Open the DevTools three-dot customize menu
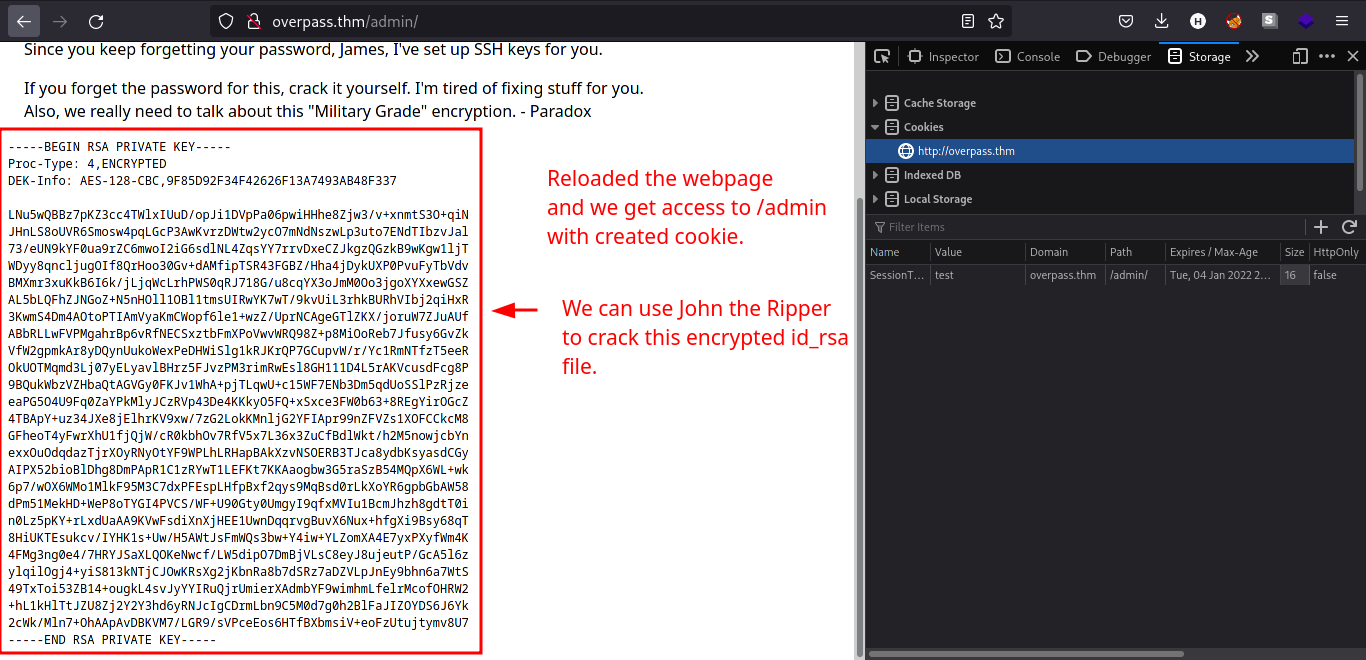The image size is (1366, 660). point(1326,56)
